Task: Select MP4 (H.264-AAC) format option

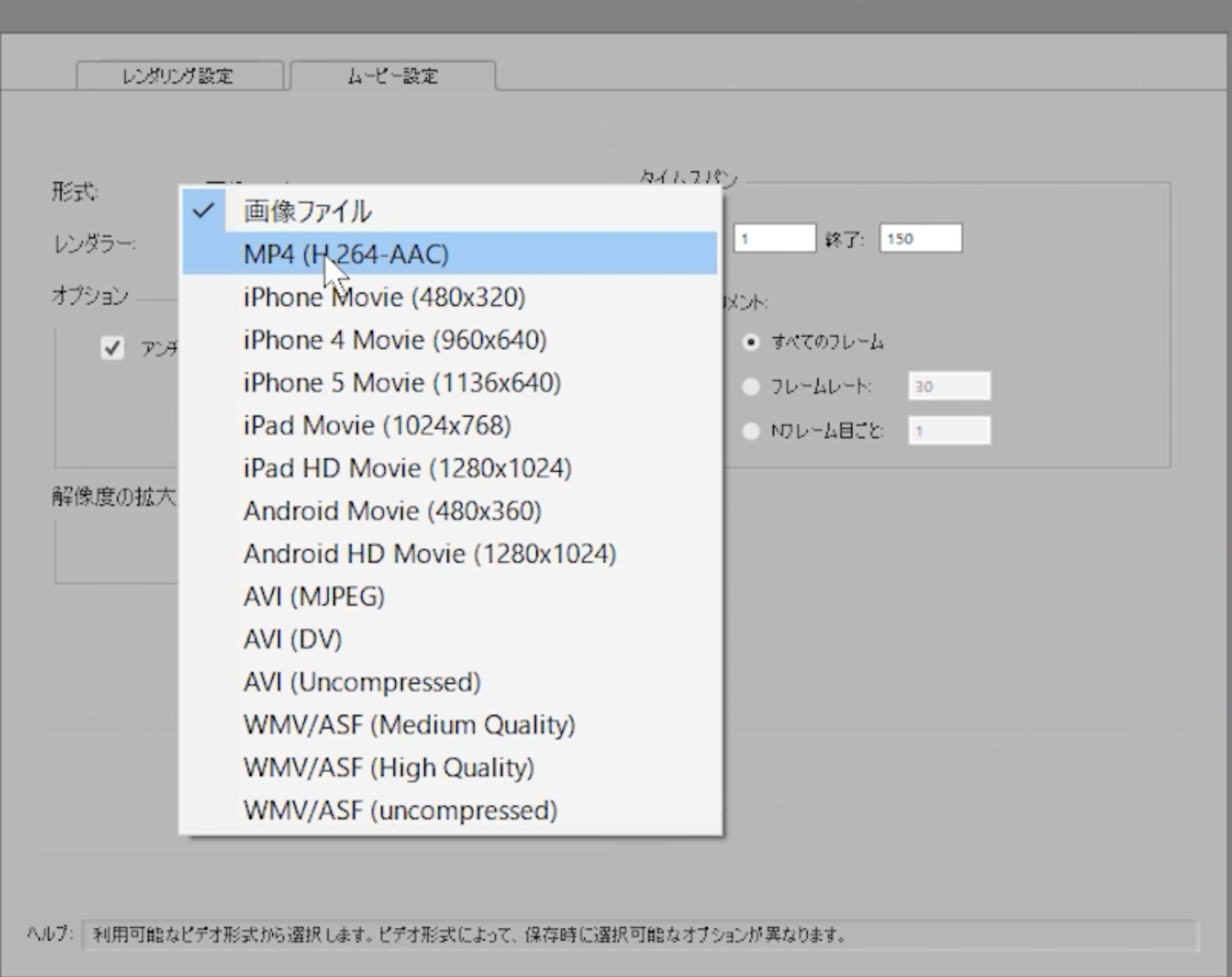Action: [x=345, y=254]
